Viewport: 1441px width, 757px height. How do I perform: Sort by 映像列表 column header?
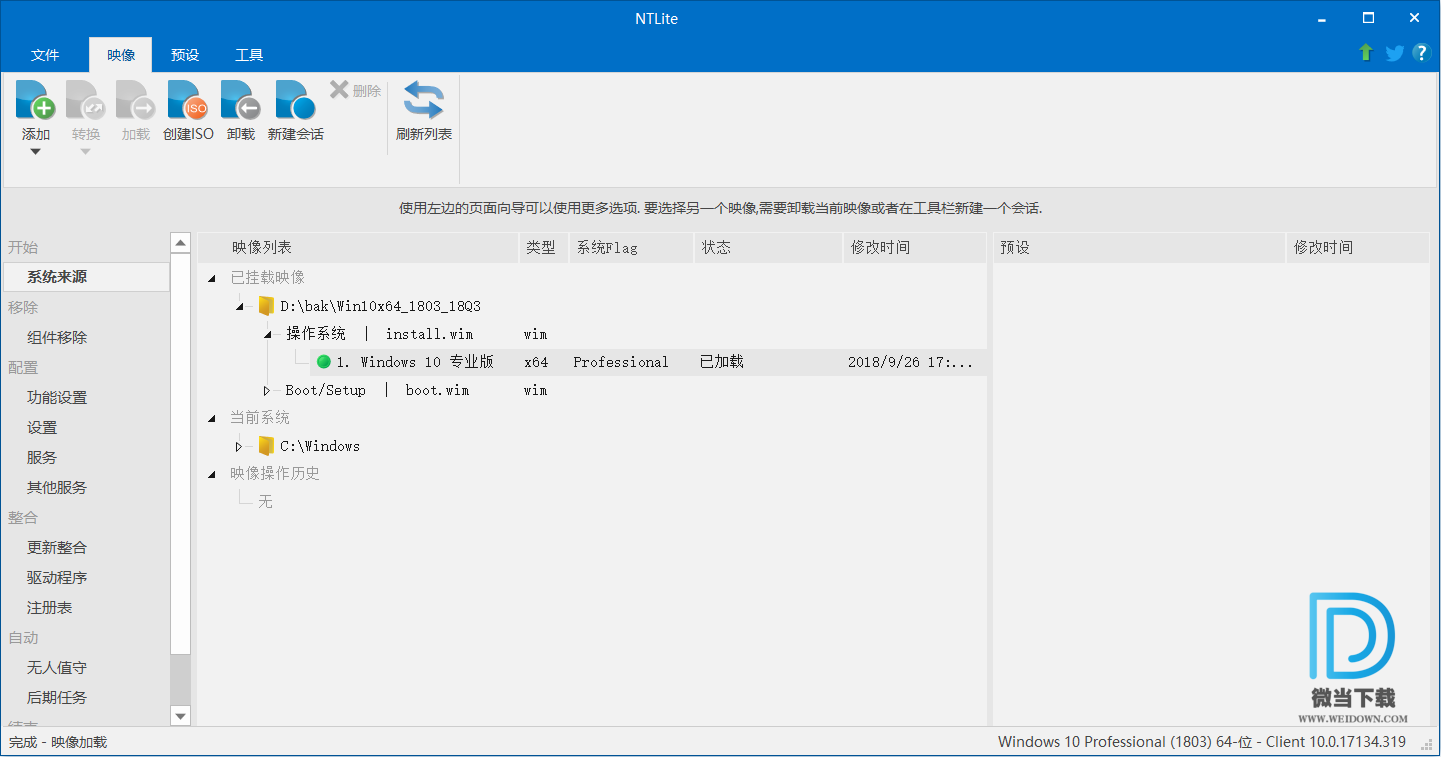click(358, 247)
